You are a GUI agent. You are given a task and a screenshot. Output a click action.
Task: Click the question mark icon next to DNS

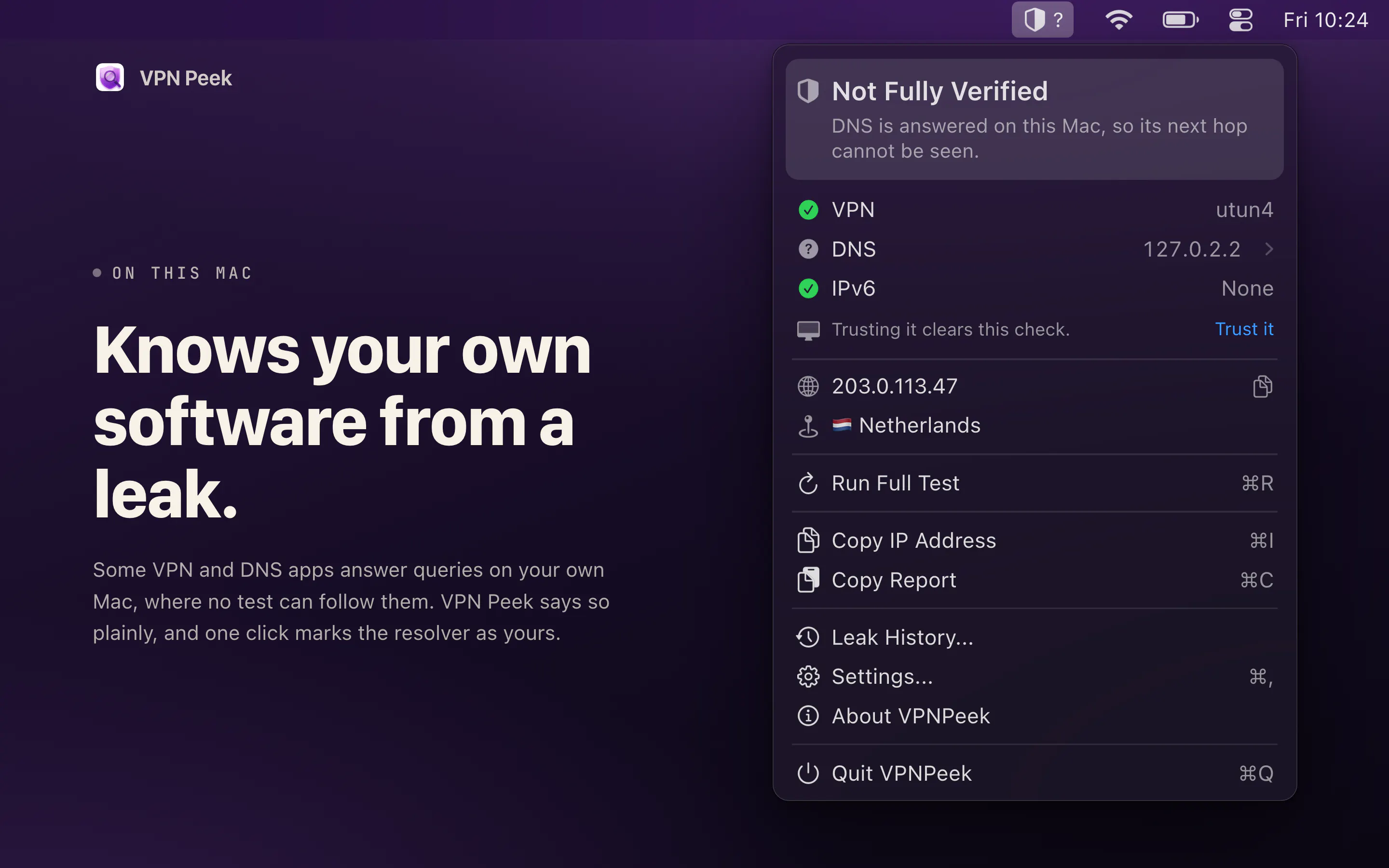[808, 249]
